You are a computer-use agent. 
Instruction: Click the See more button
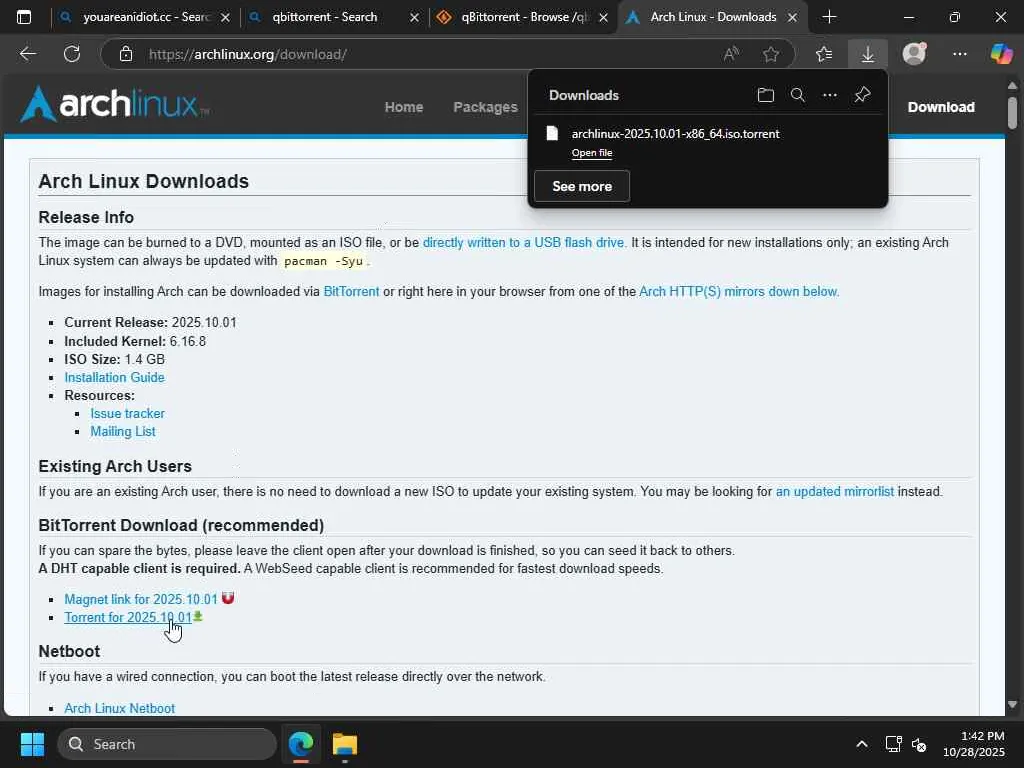point(582,186)
